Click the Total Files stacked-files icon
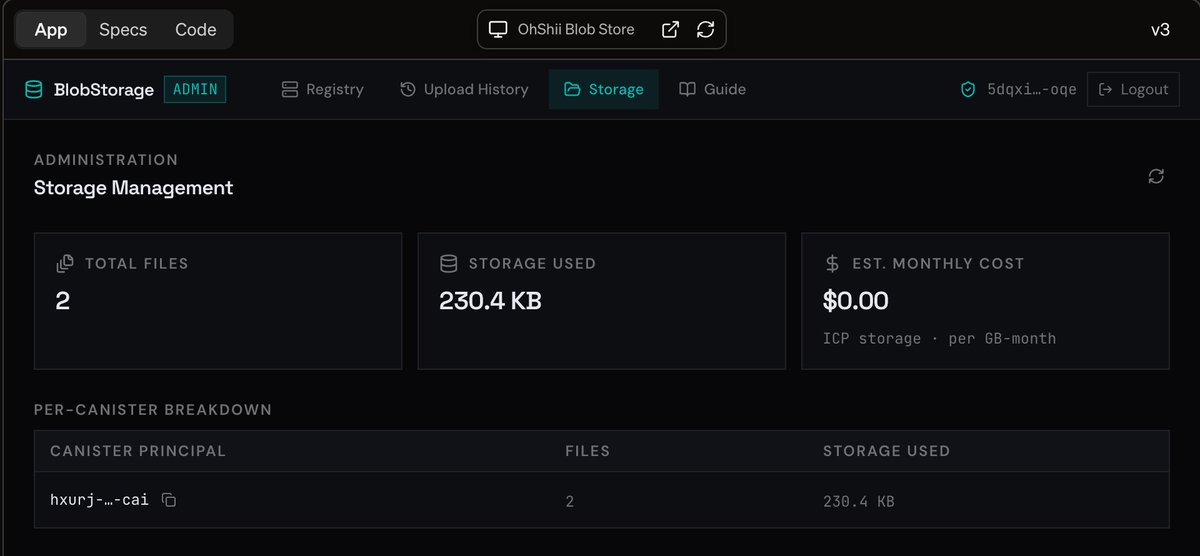1200x556 pixels. point(65,264)
